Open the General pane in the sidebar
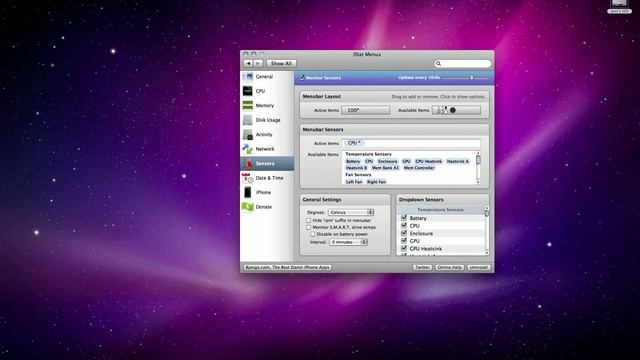 point(267,76)
